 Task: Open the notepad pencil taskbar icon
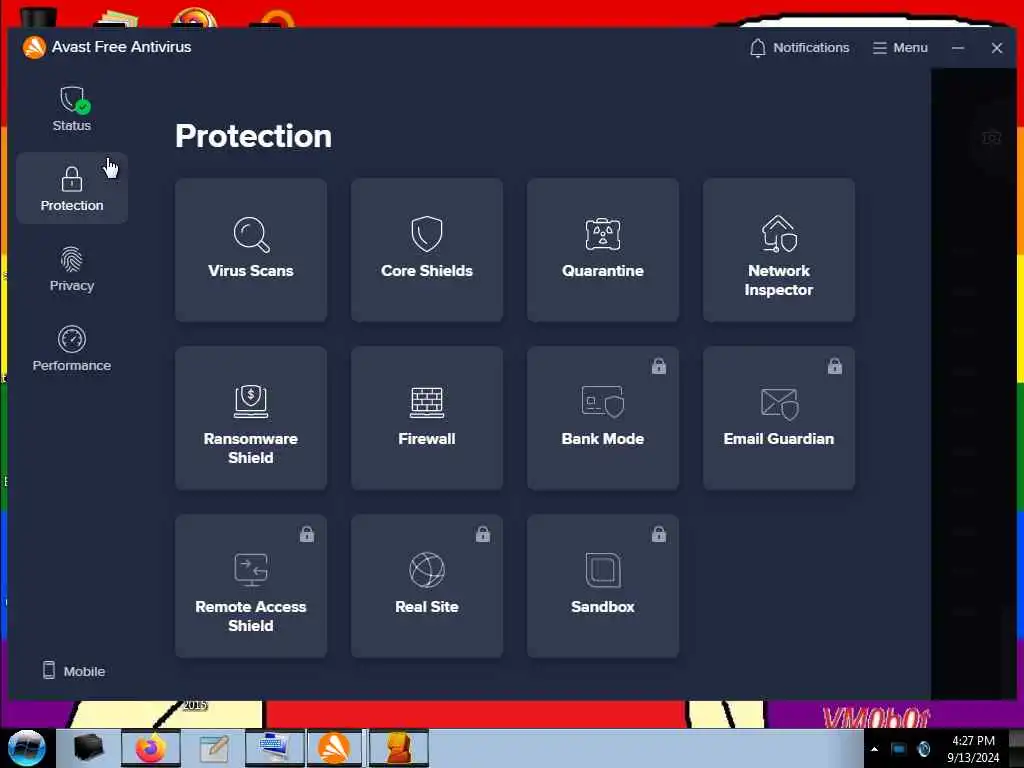(214, 748)
